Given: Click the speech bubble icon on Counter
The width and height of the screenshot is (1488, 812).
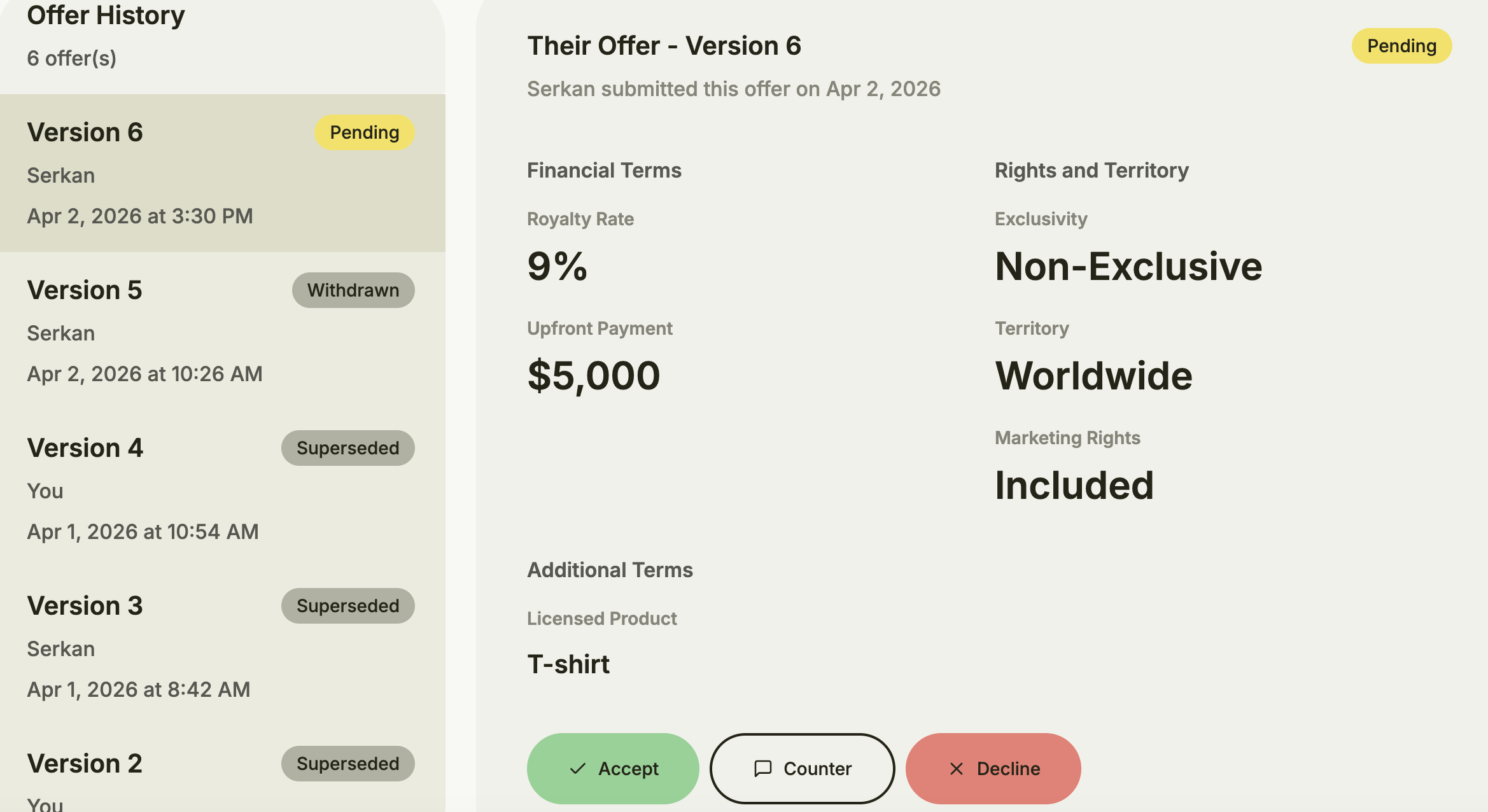Looking at the screenshot, I should tap(762, 769).
